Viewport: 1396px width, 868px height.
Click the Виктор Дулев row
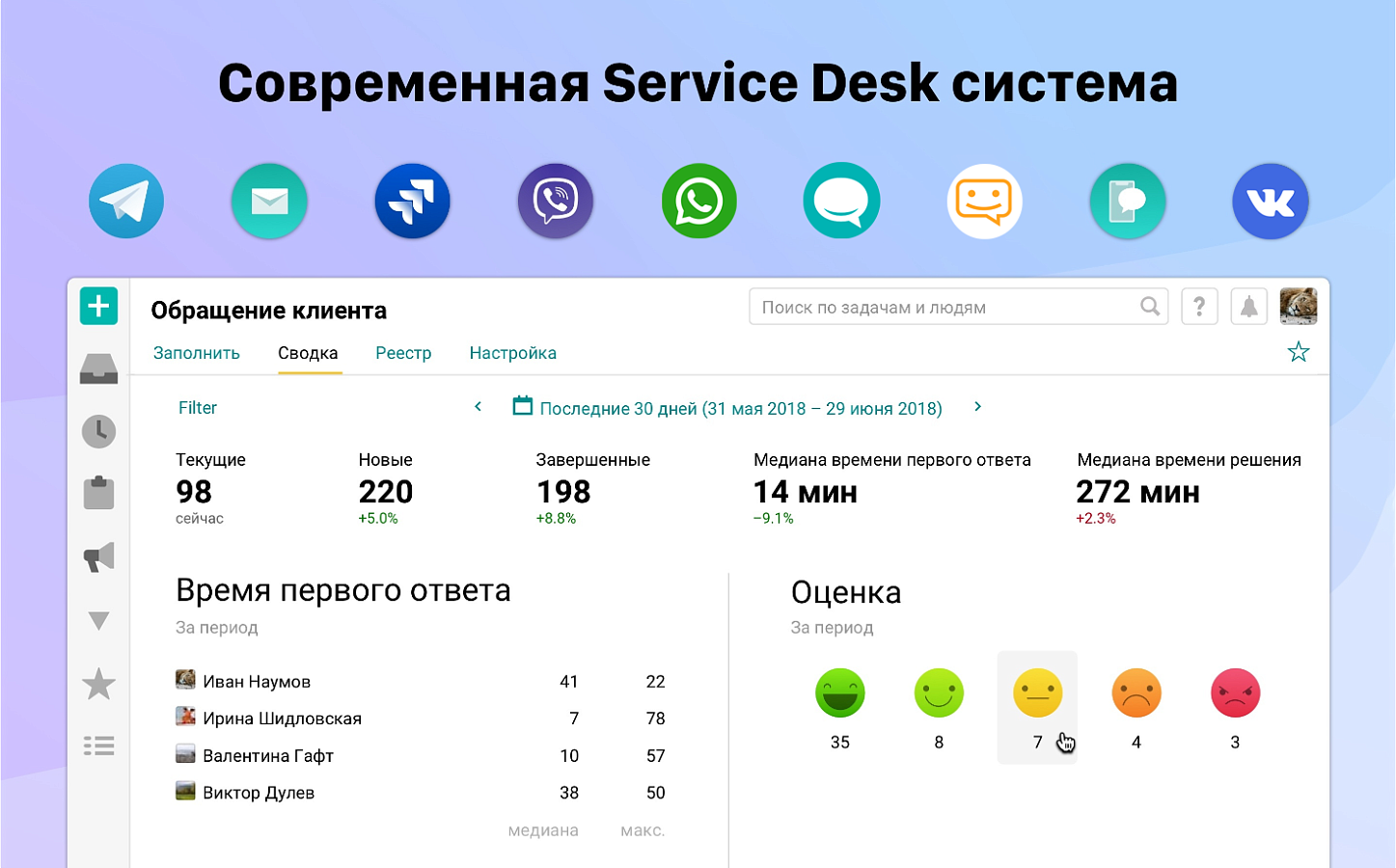[x=421, y=793]
